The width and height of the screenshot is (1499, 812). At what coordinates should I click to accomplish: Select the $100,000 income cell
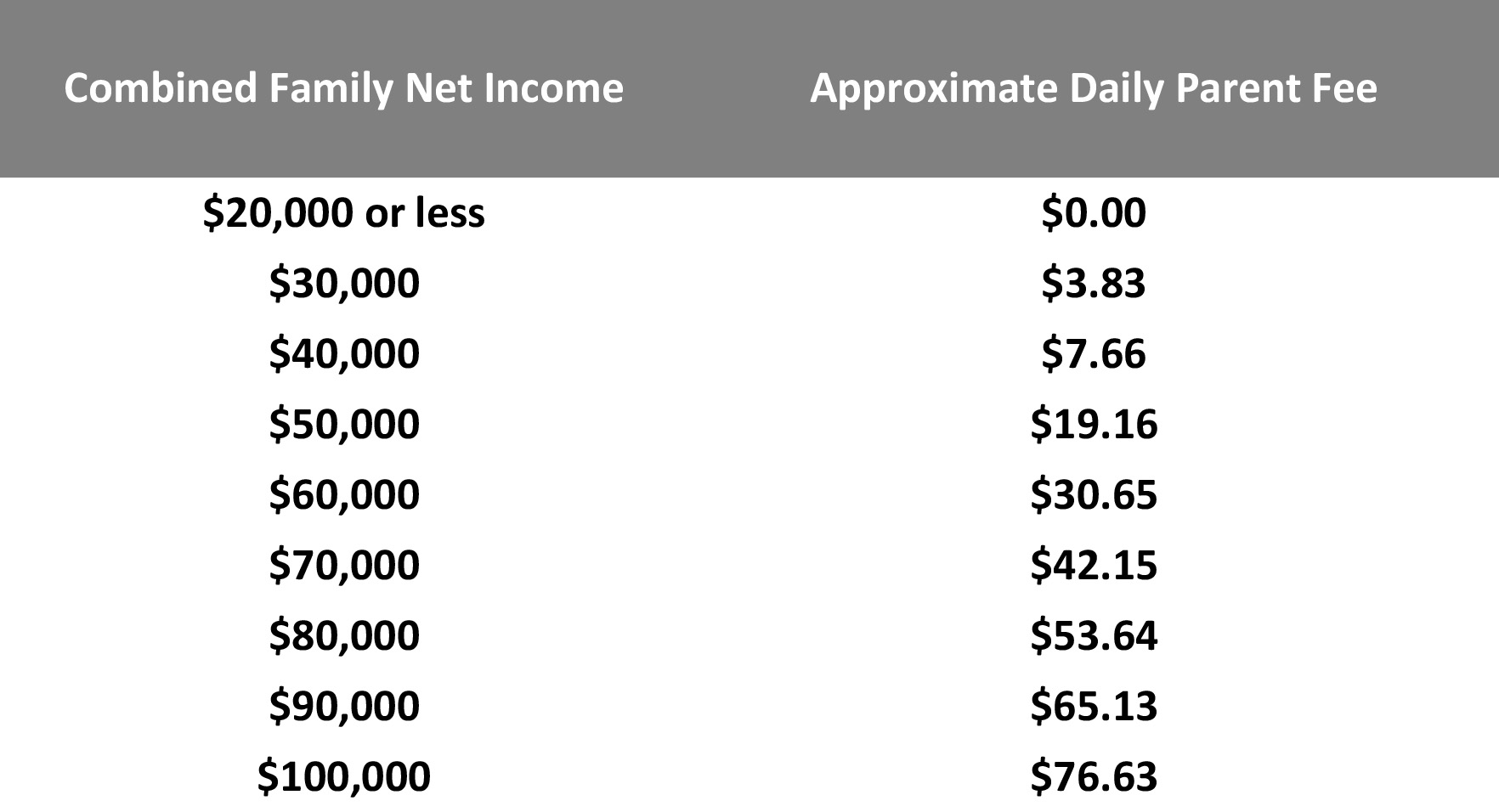click(344, 776)
